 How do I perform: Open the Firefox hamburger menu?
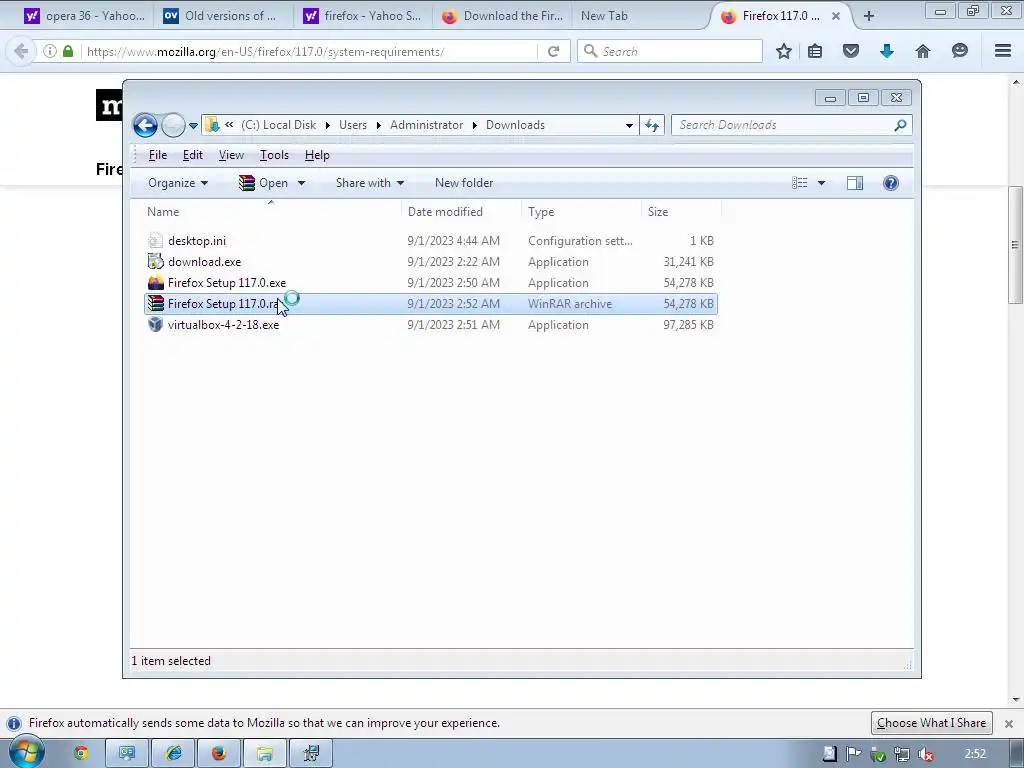tap(1003, 51)
